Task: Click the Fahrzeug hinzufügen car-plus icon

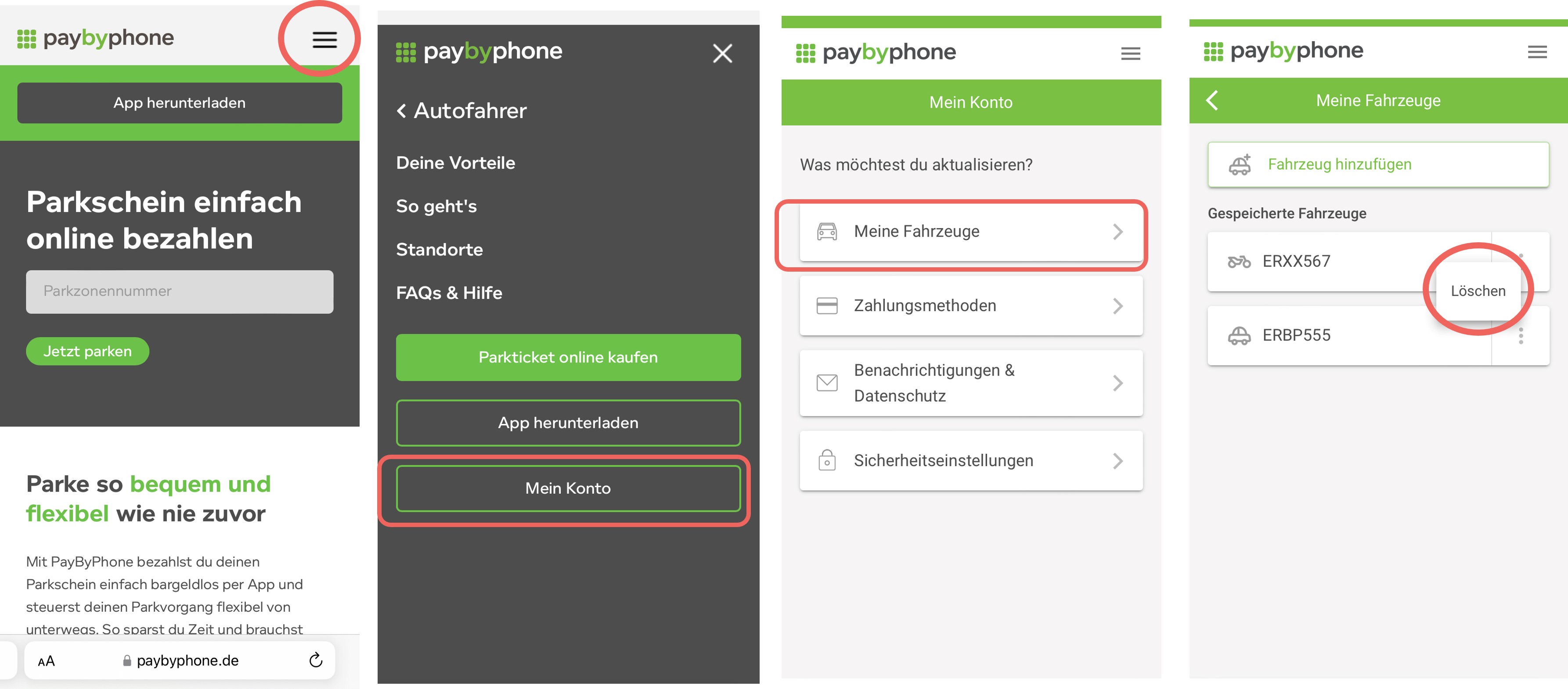Action: (1239, 164)
